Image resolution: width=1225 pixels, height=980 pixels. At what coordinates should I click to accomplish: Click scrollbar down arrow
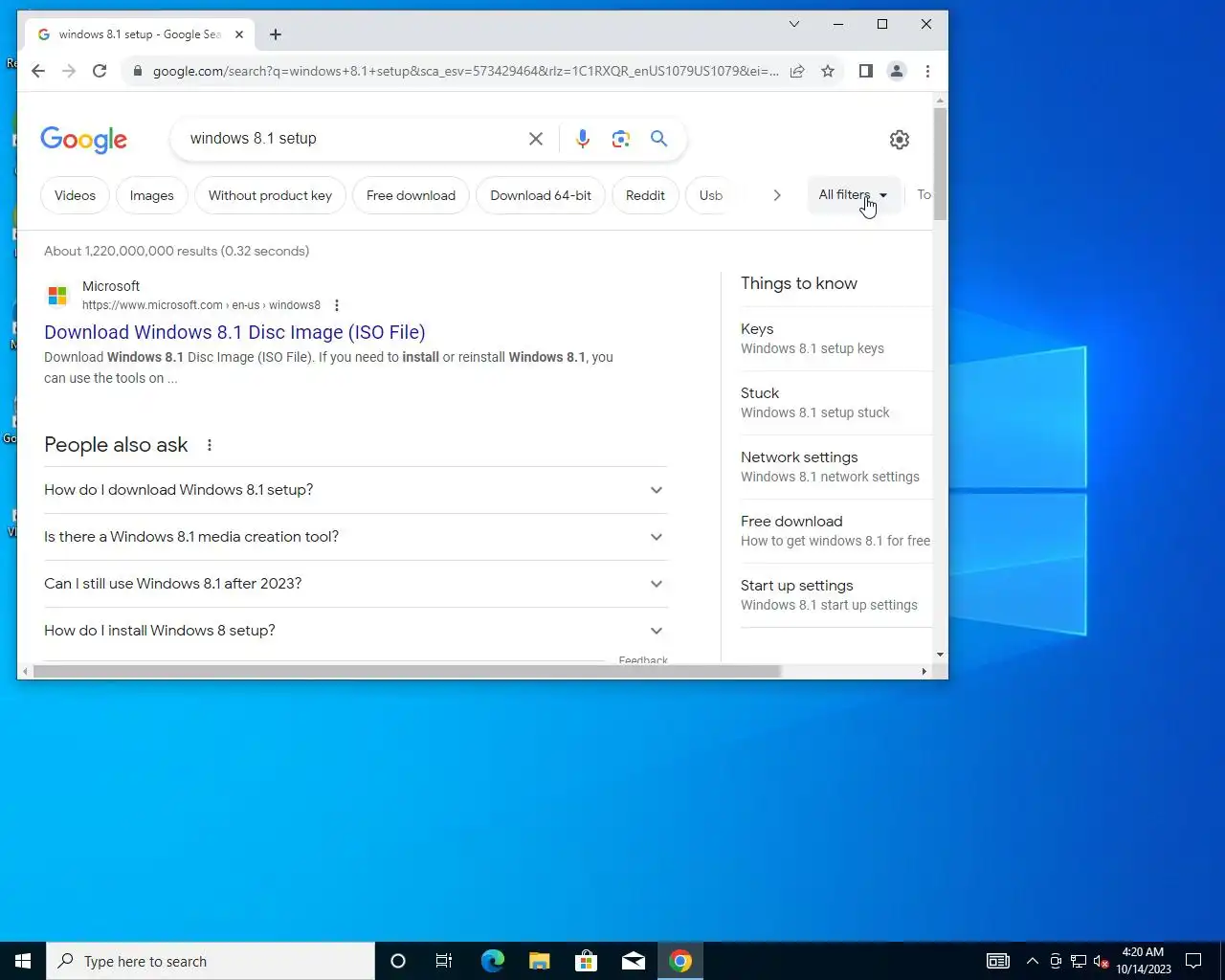tap(941, 655)
